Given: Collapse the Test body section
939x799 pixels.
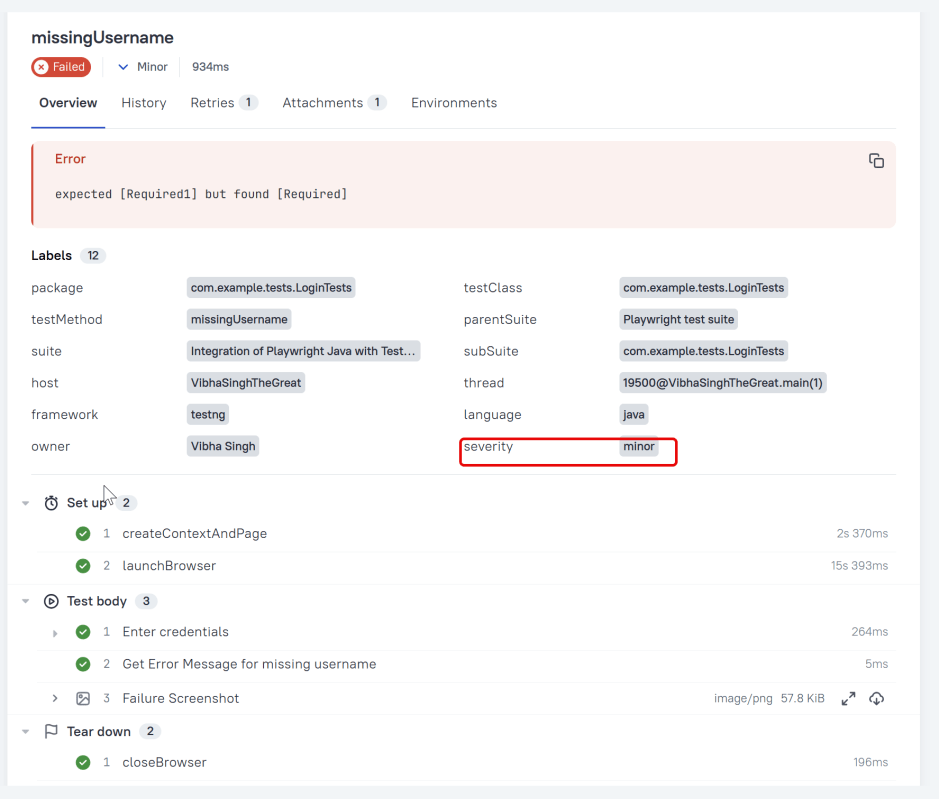Looking at the screenshot, I should (x=26, y=601).
